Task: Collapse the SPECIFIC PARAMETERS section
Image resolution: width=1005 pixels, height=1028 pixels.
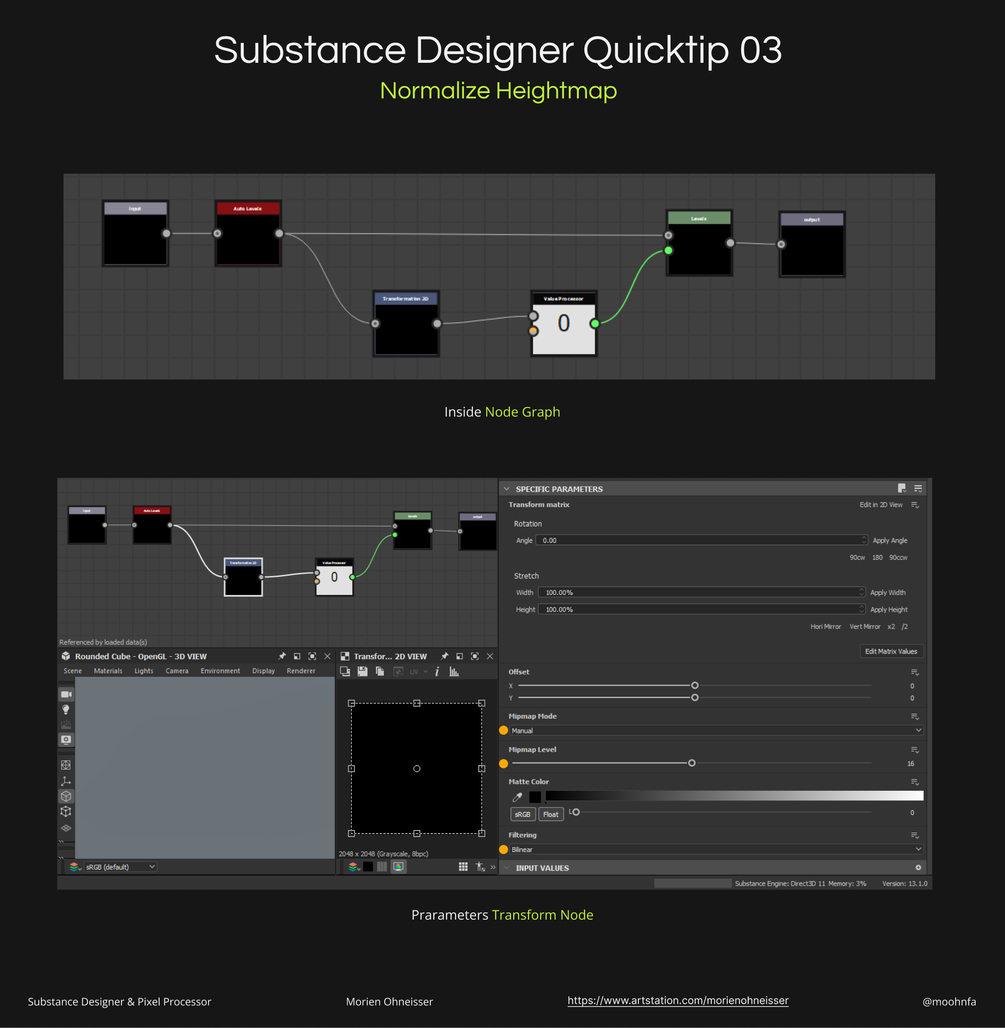Action: (x=506, y=488)
